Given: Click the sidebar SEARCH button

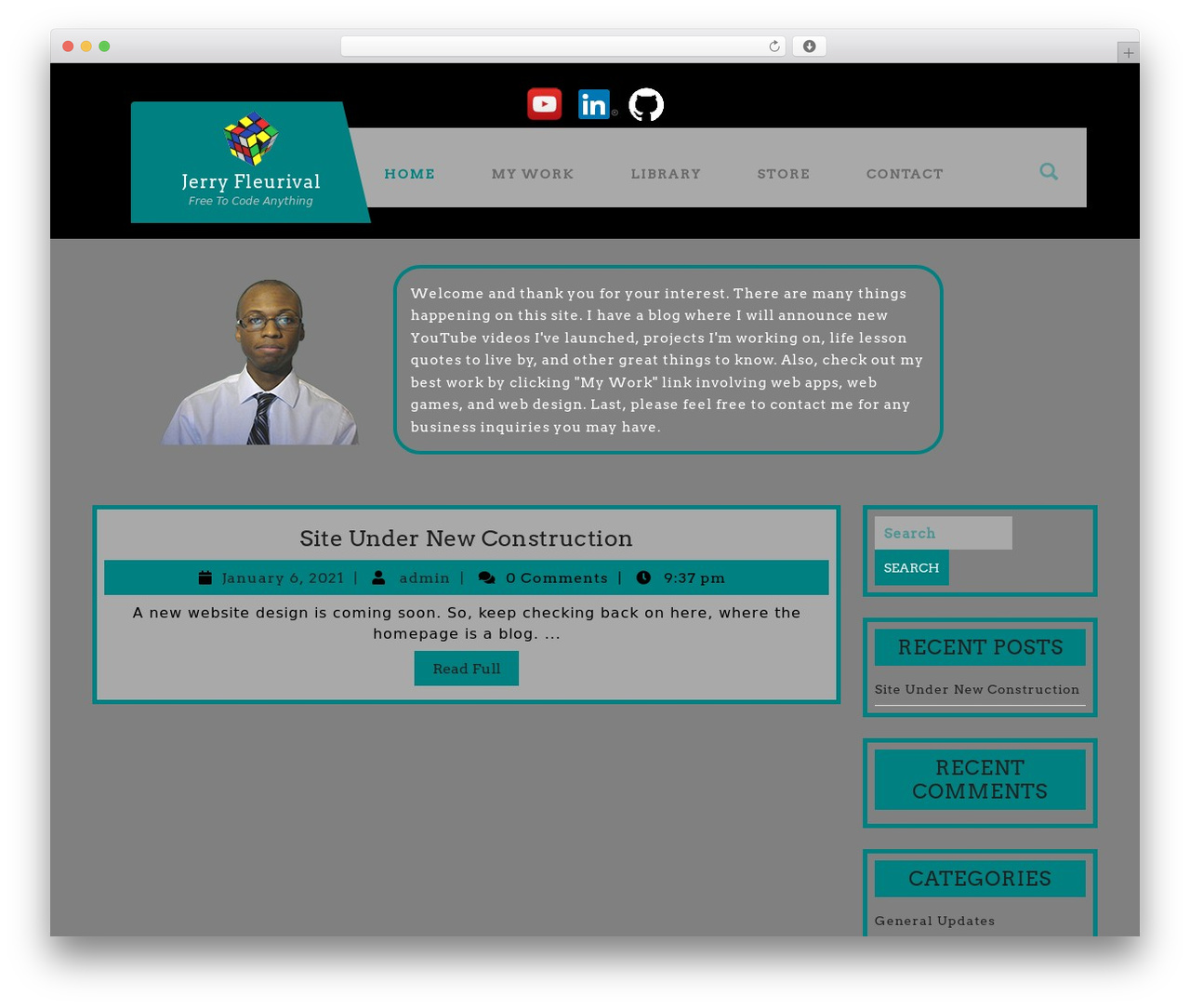Looking at the screenshot, I should tap(911, 567).
